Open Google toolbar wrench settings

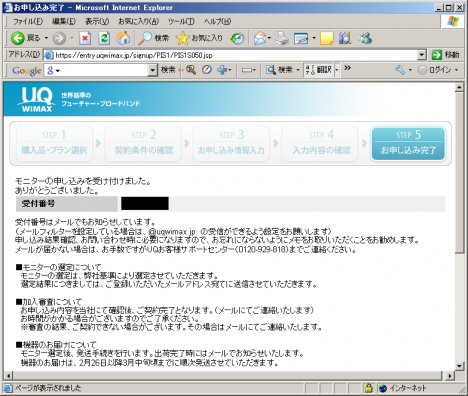pos(400,70)
